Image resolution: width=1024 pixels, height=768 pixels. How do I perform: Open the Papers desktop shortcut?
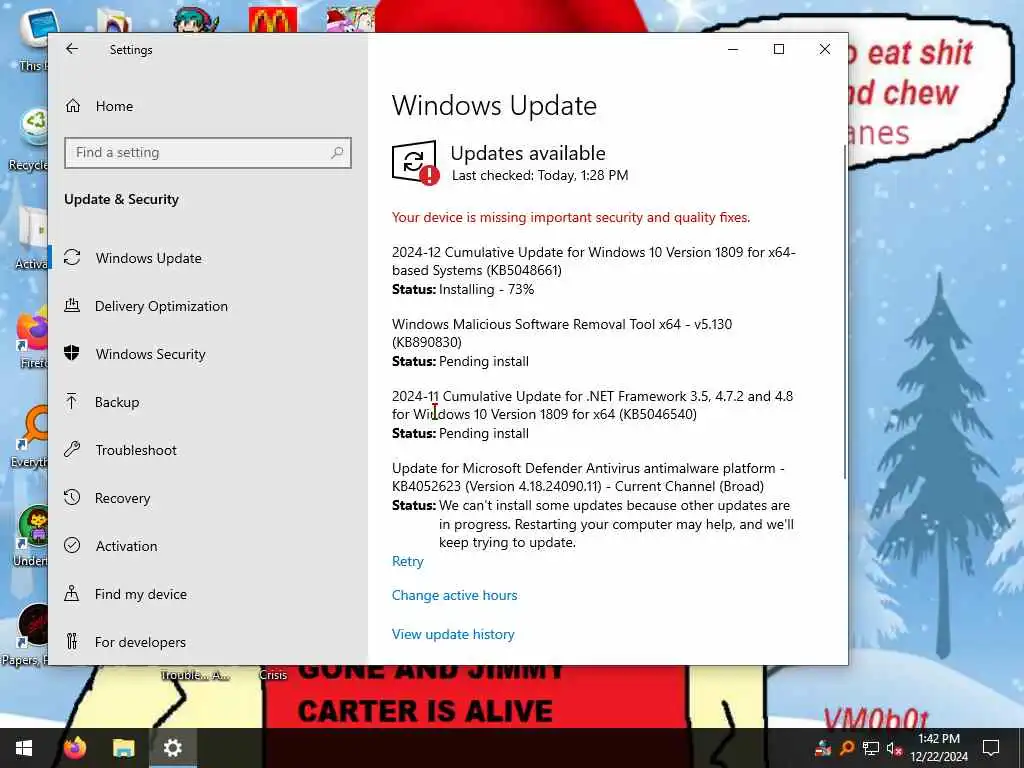[x=27, y=635]
